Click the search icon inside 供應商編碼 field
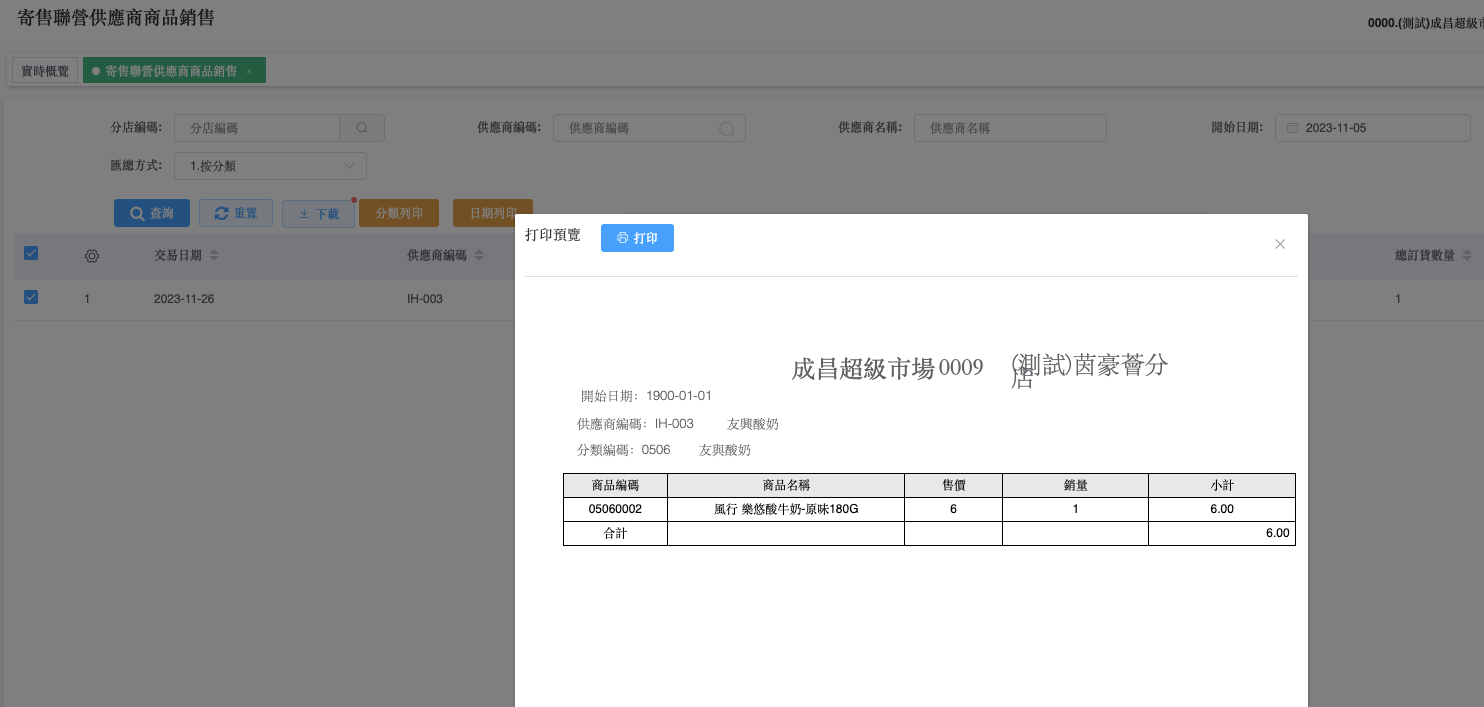 (x=727, y=128)
